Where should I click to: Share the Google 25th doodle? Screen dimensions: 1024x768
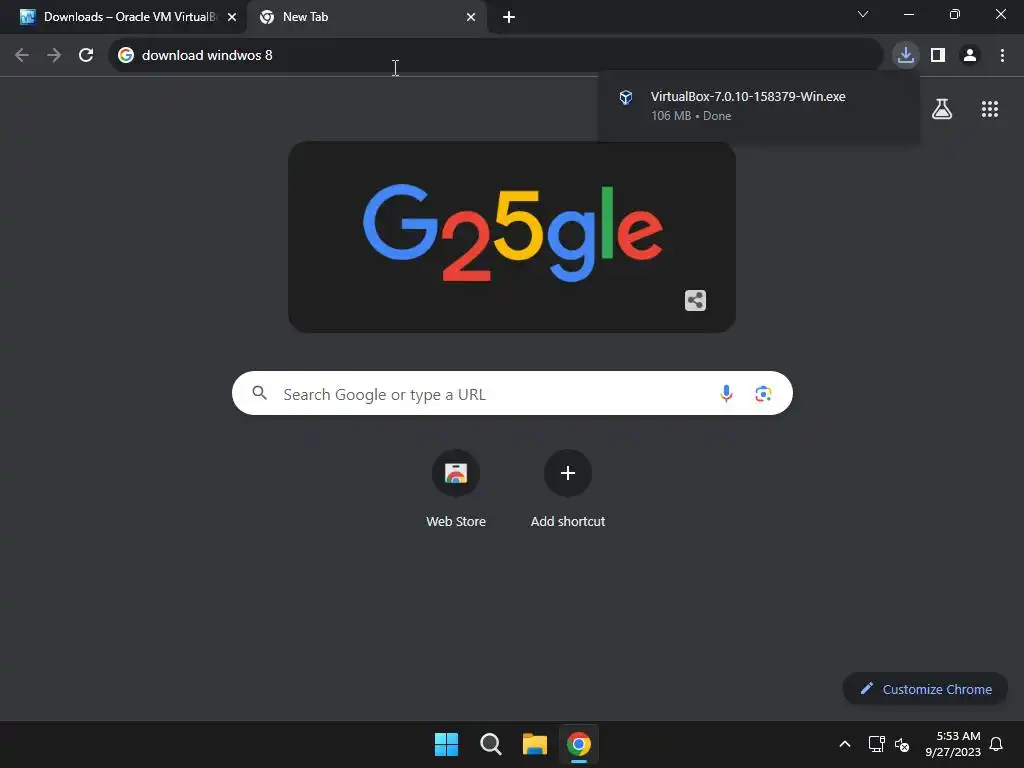pyautogui.click(x=696, y=300)
